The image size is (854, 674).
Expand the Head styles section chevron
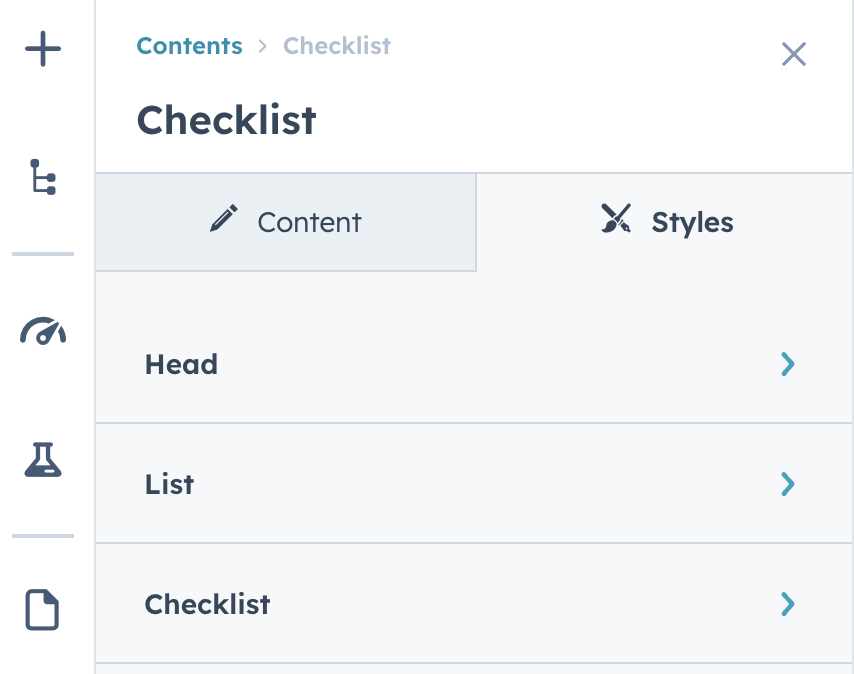click(x=788, y=364)
